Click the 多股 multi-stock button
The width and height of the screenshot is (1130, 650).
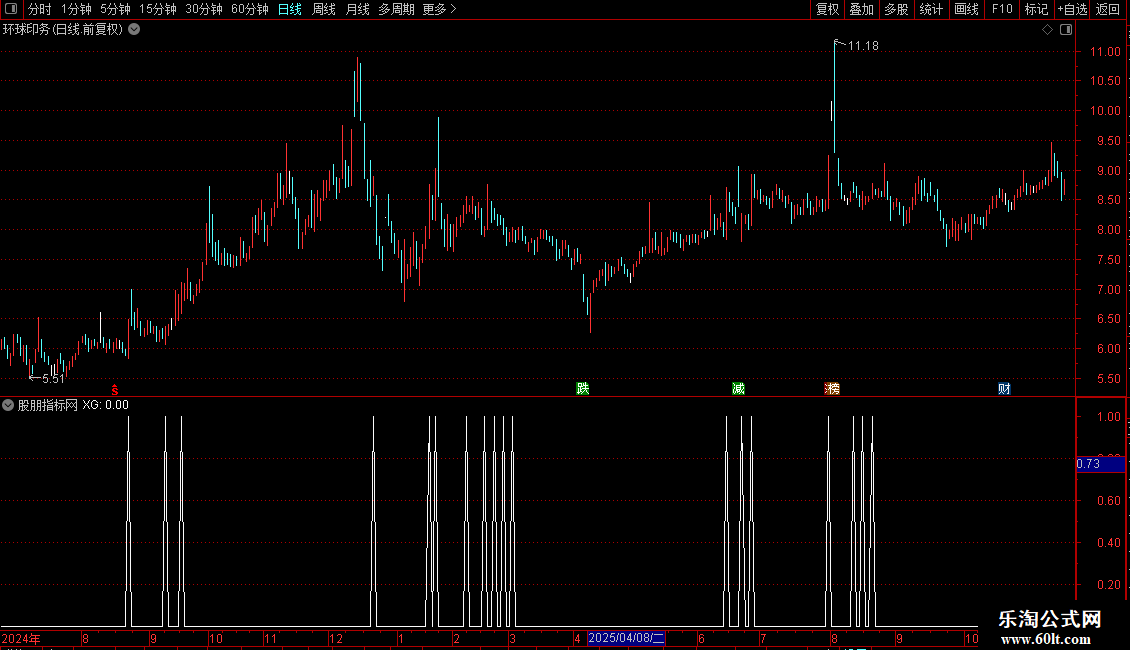click(x=896, y=9)
